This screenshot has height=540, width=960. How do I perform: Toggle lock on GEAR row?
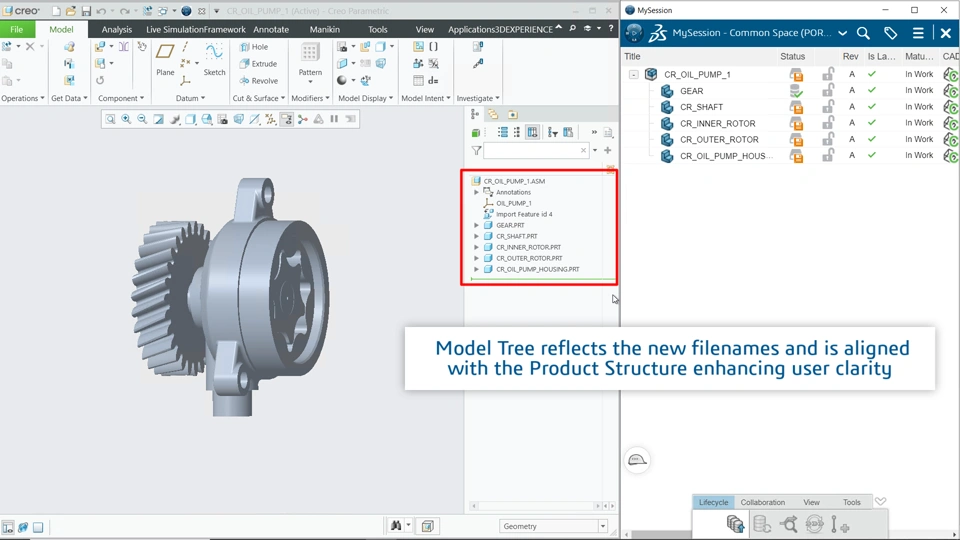(828, 90)
